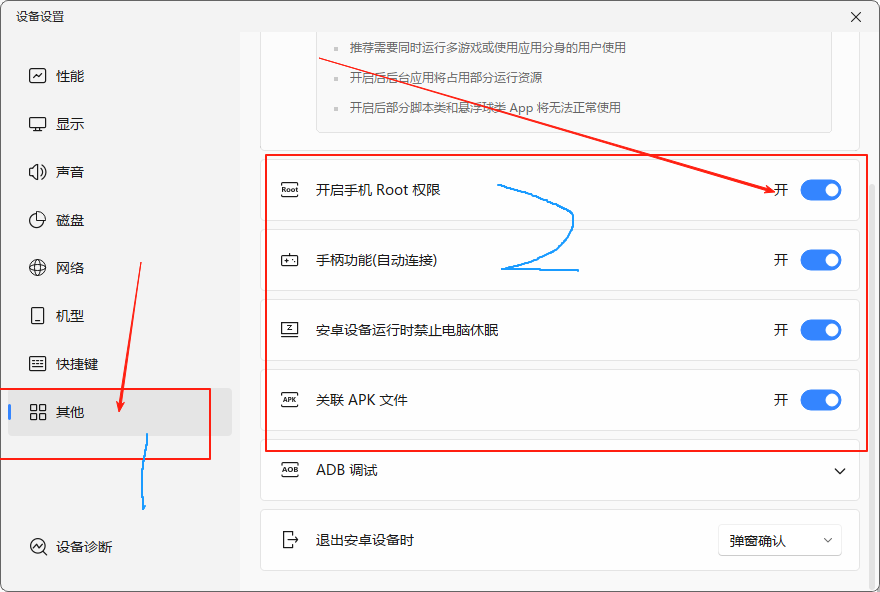Screen dimensions: 880x592
Task: Click the tip 开启后后台应用将占用部分运行资源
Action: [446, 77]
